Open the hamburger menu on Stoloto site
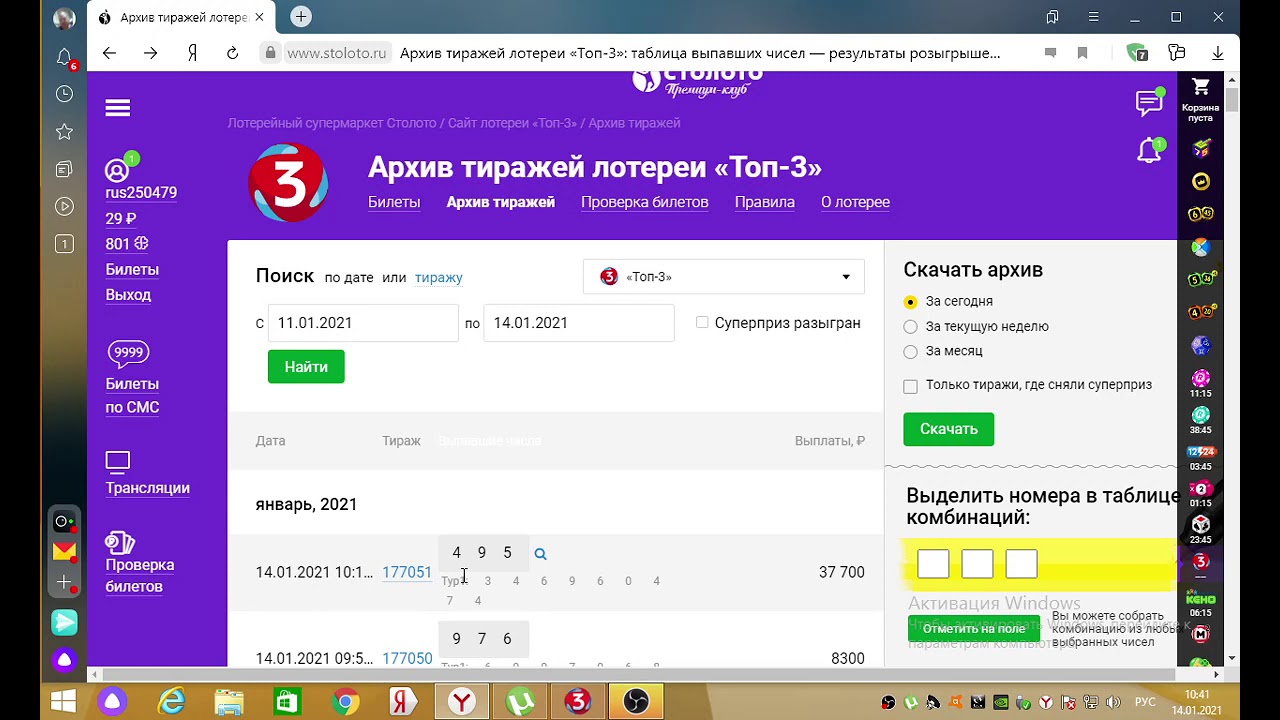Screen dimensions: 1280x720 tap(118, 108)
